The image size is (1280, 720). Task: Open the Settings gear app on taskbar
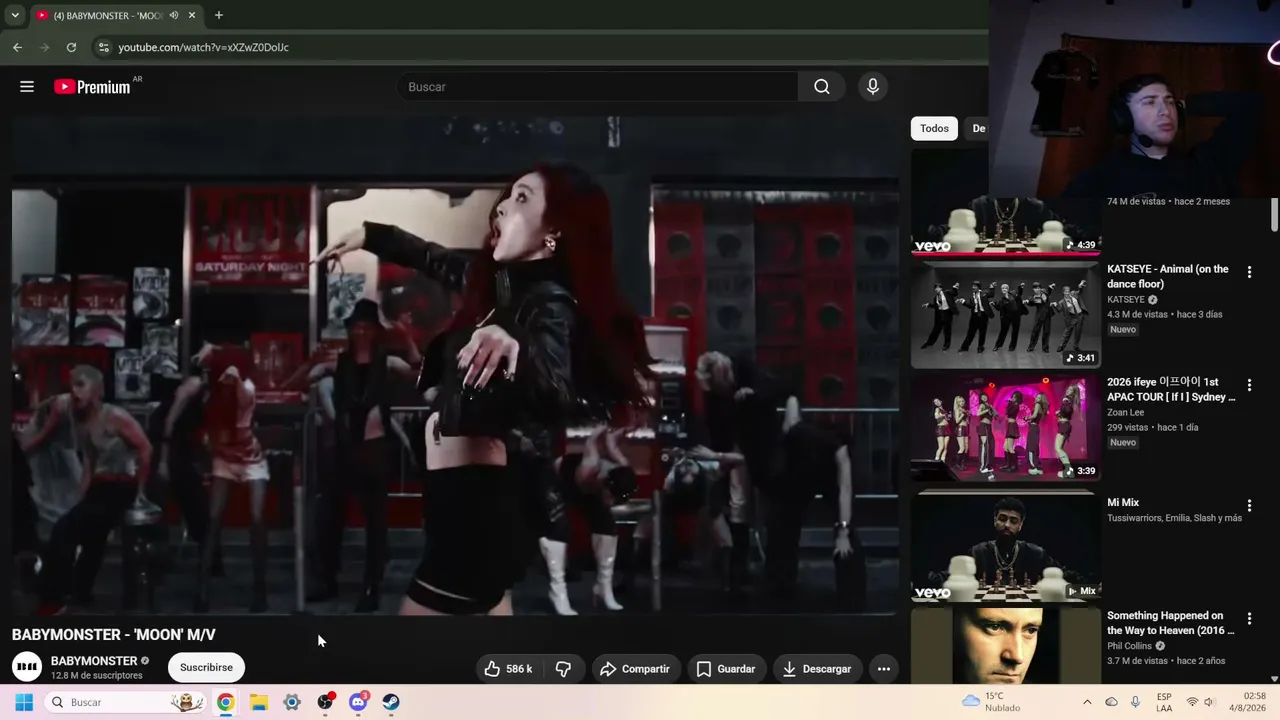[x=292, y=702]
